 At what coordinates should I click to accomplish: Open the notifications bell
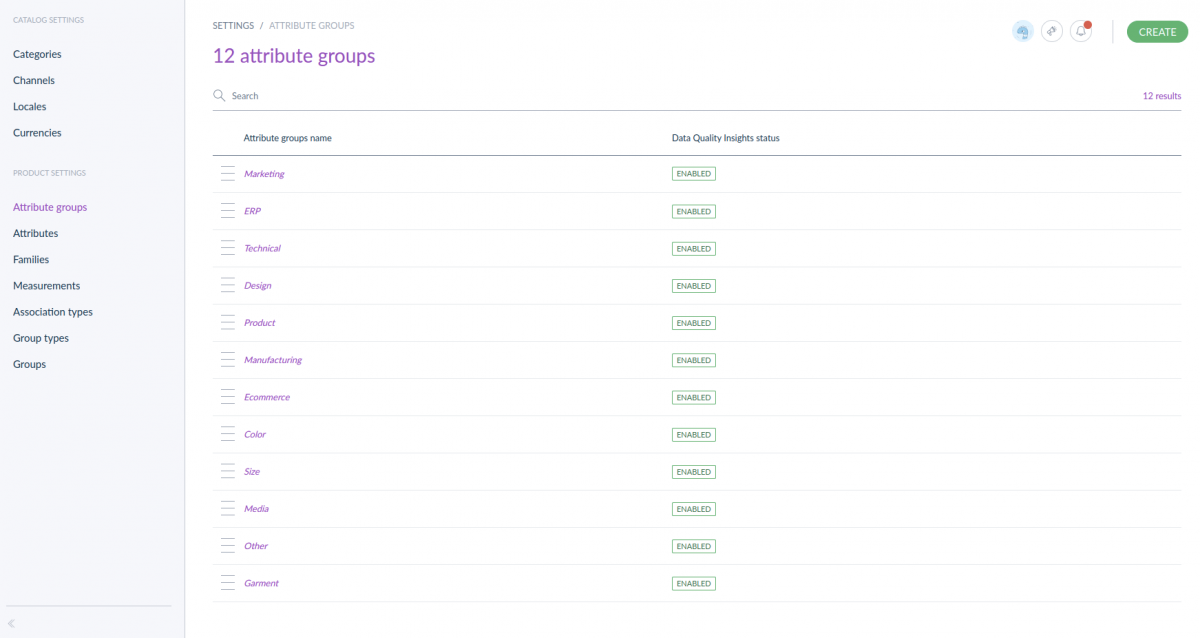(x=1081, y=32)
